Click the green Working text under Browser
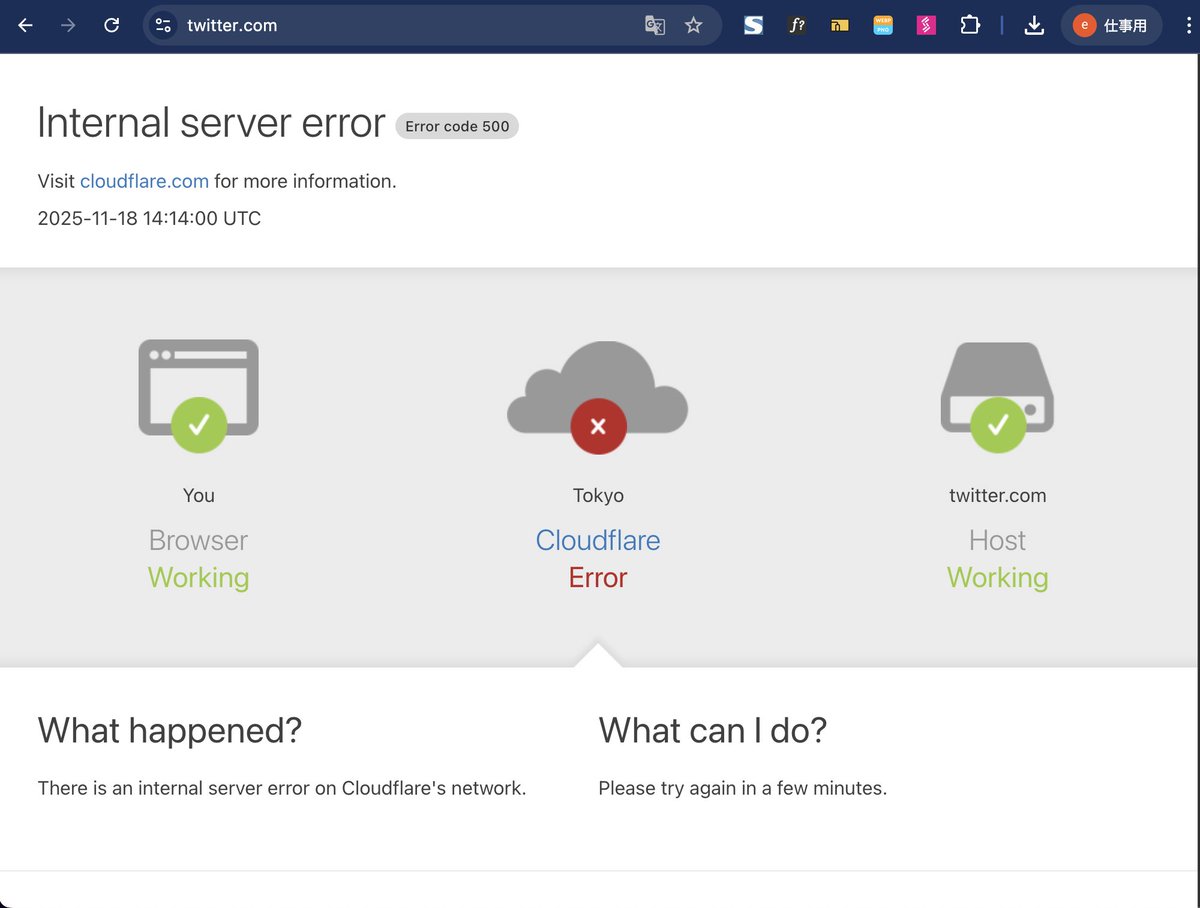 (x=198, y=577)
